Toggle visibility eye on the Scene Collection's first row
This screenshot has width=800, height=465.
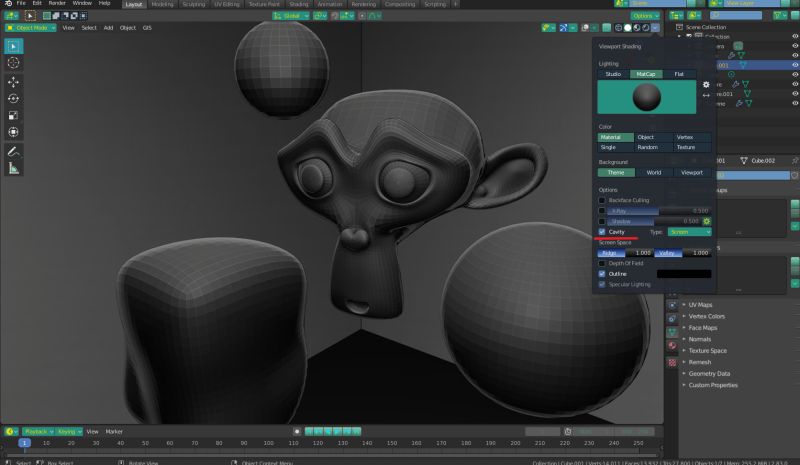coord(795,37)
